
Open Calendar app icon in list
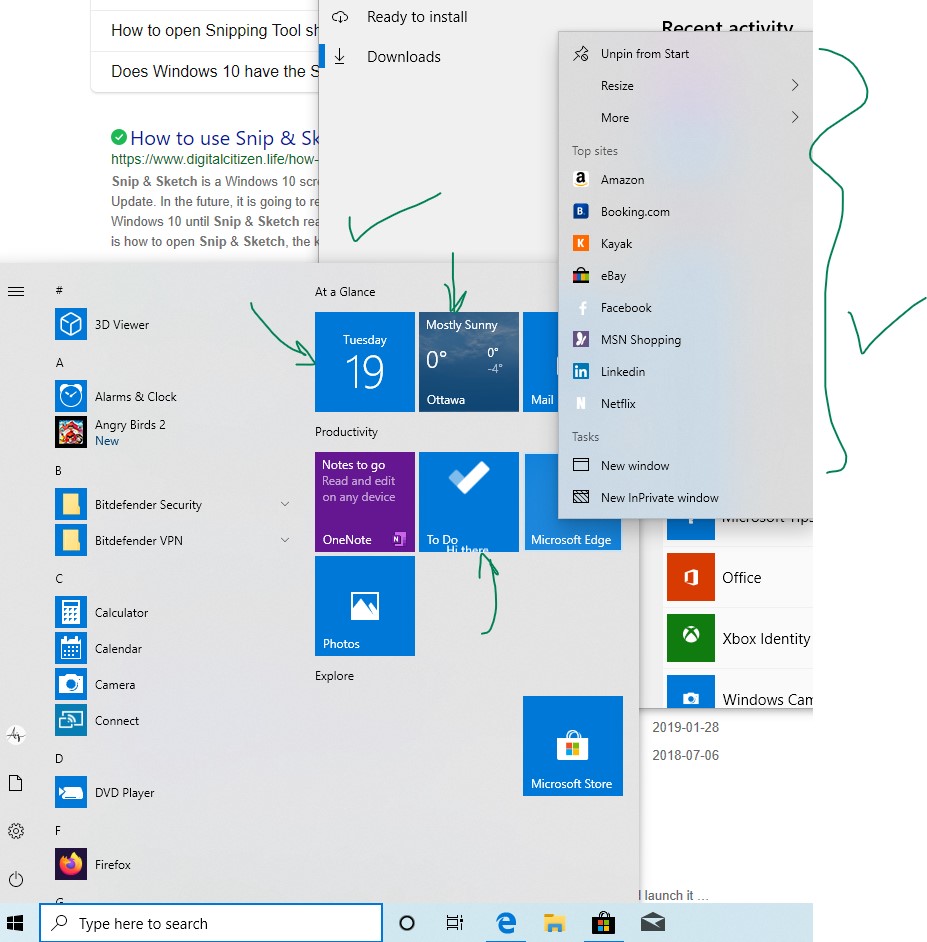(71, 648)
